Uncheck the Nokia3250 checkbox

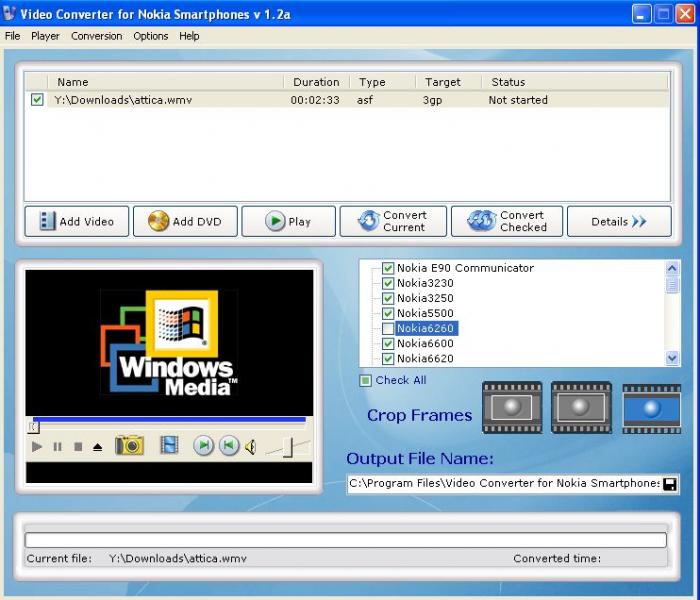tap(388, 298)
